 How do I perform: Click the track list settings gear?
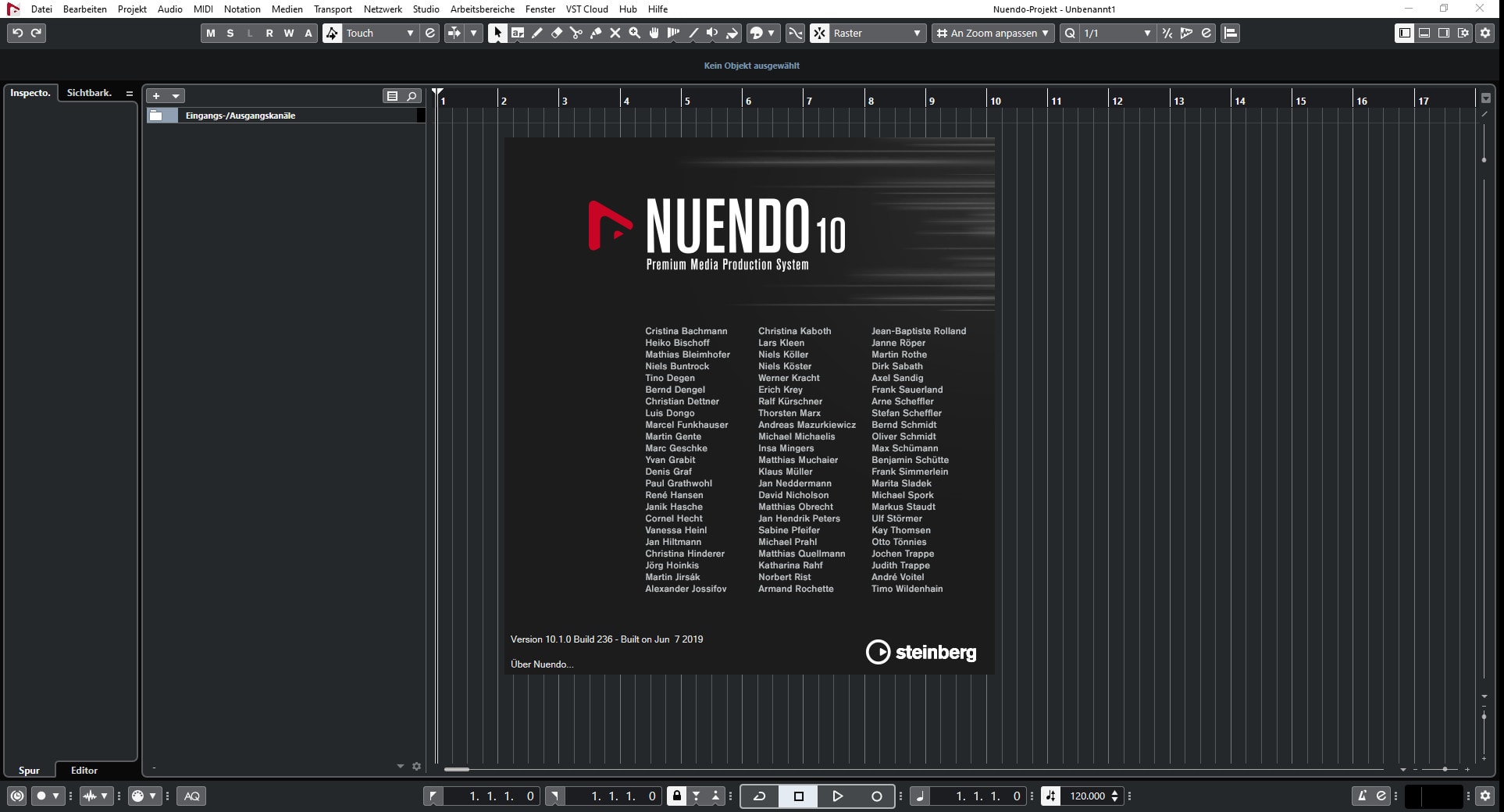click(416, 767)
